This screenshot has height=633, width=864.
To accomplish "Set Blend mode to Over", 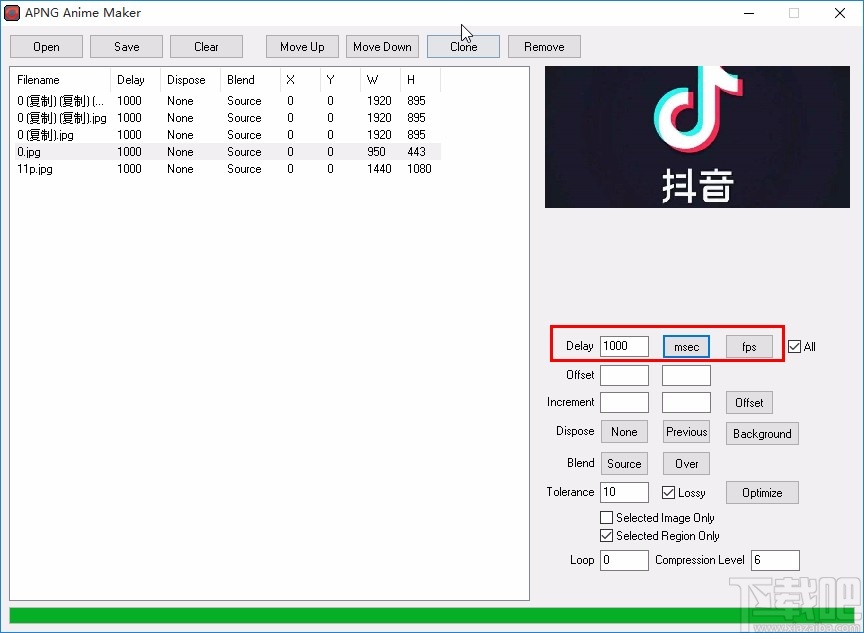I will 686,463.
